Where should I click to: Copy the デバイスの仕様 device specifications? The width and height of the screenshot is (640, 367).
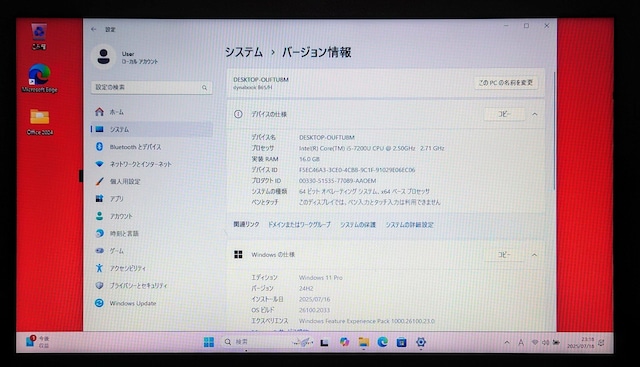pyautogui.click(x=504, y=114)
